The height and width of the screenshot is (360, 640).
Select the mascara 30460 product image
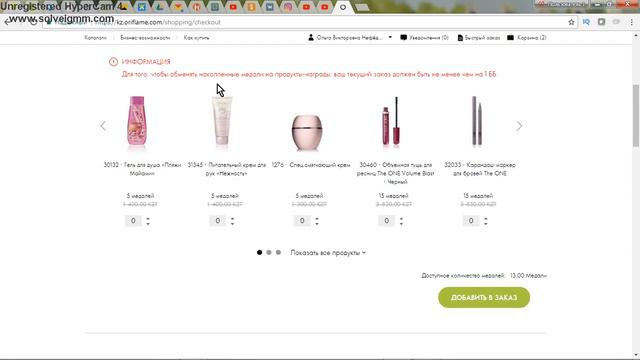tap(391, 121)
